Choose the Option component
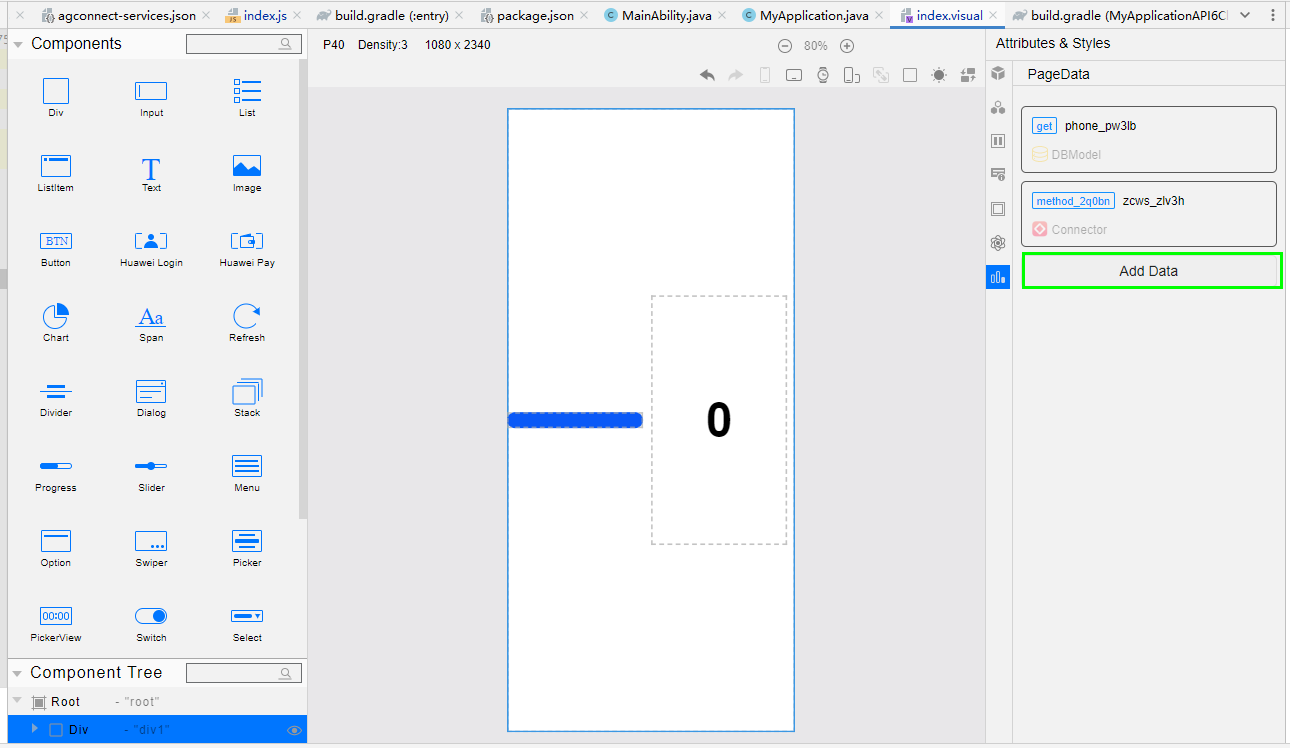1290x748 pixels. (x=56, y=548)
